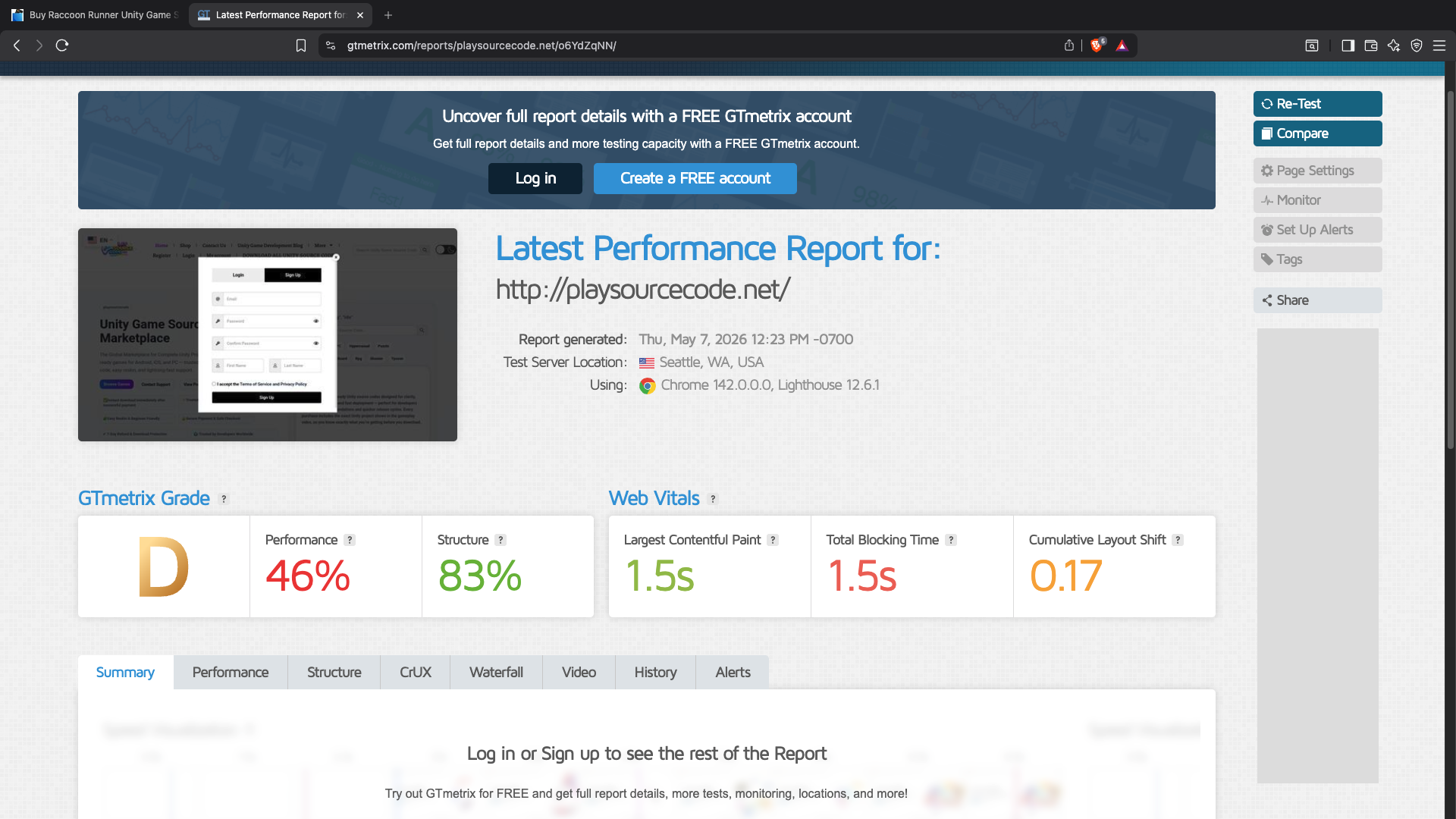Image resolution: width=1456 pixels, height=819 pixels.
Task: Click the Chrome 142.0.0.0, Lighthouse 12.6.1 text
Action: point(770,385)
